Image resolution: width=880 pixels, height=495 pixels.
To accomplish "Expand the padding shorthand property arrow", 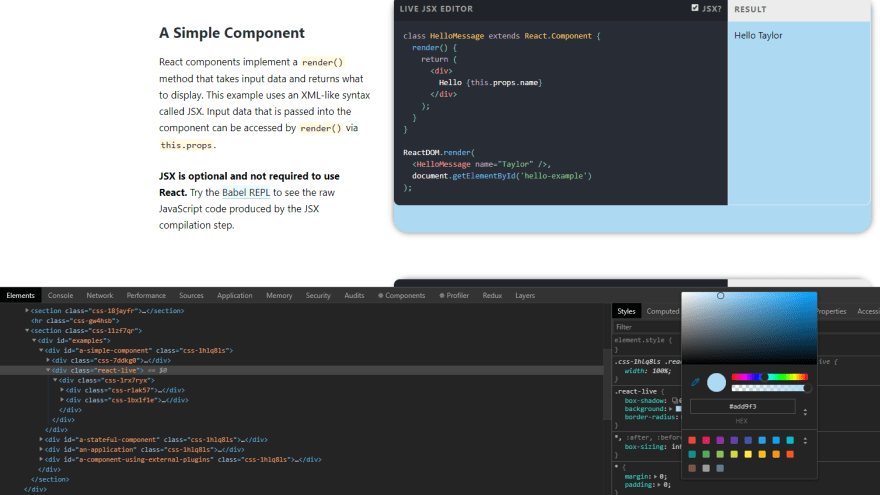I will click(x=659, y=485).
